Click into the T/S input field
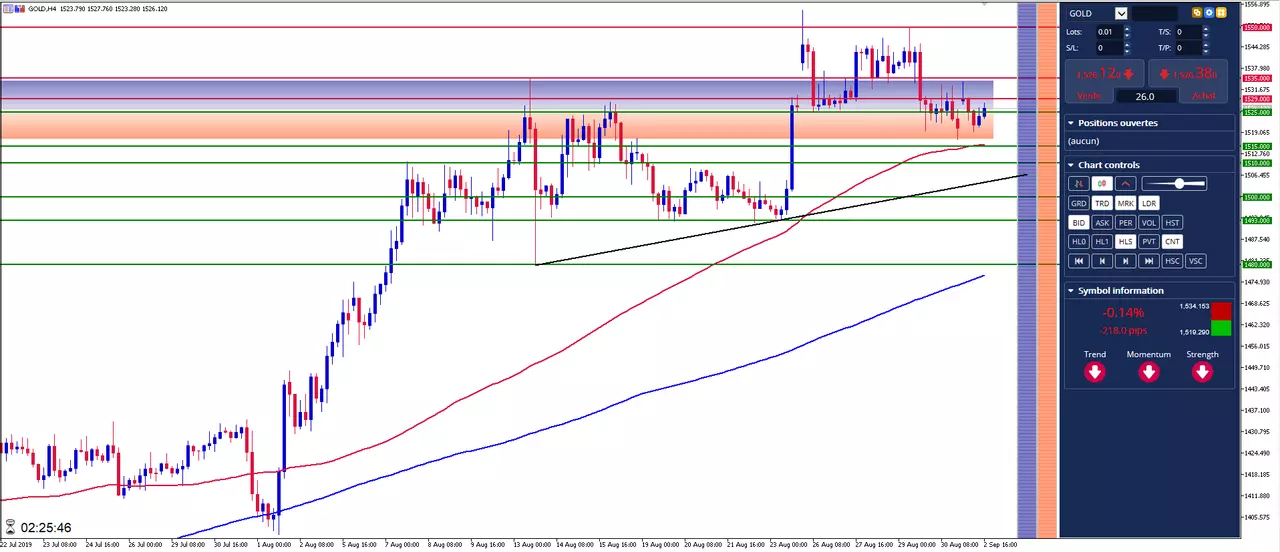Image resolution: width=1280 pixels, height=552 pixels. click(x=1188, y=32)
